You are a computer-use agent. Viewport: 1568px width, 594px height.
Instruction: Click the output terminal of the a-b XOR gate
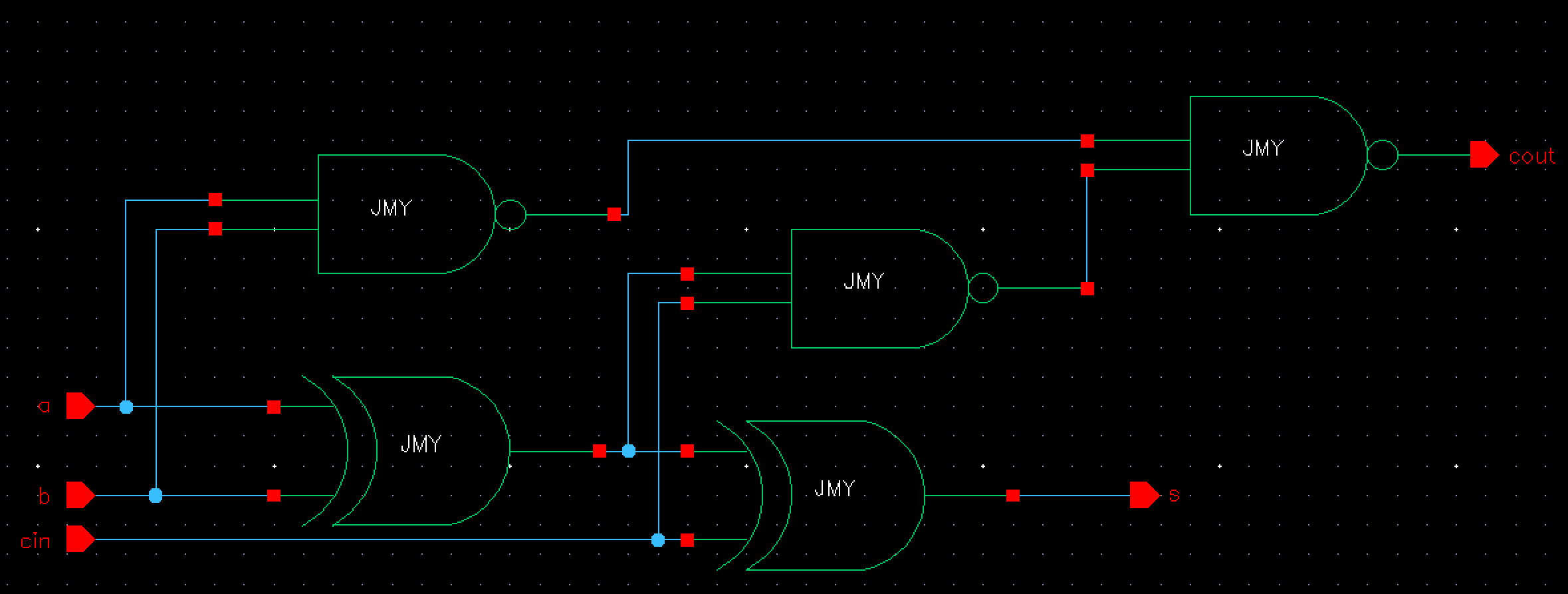(x=600, y=452)
